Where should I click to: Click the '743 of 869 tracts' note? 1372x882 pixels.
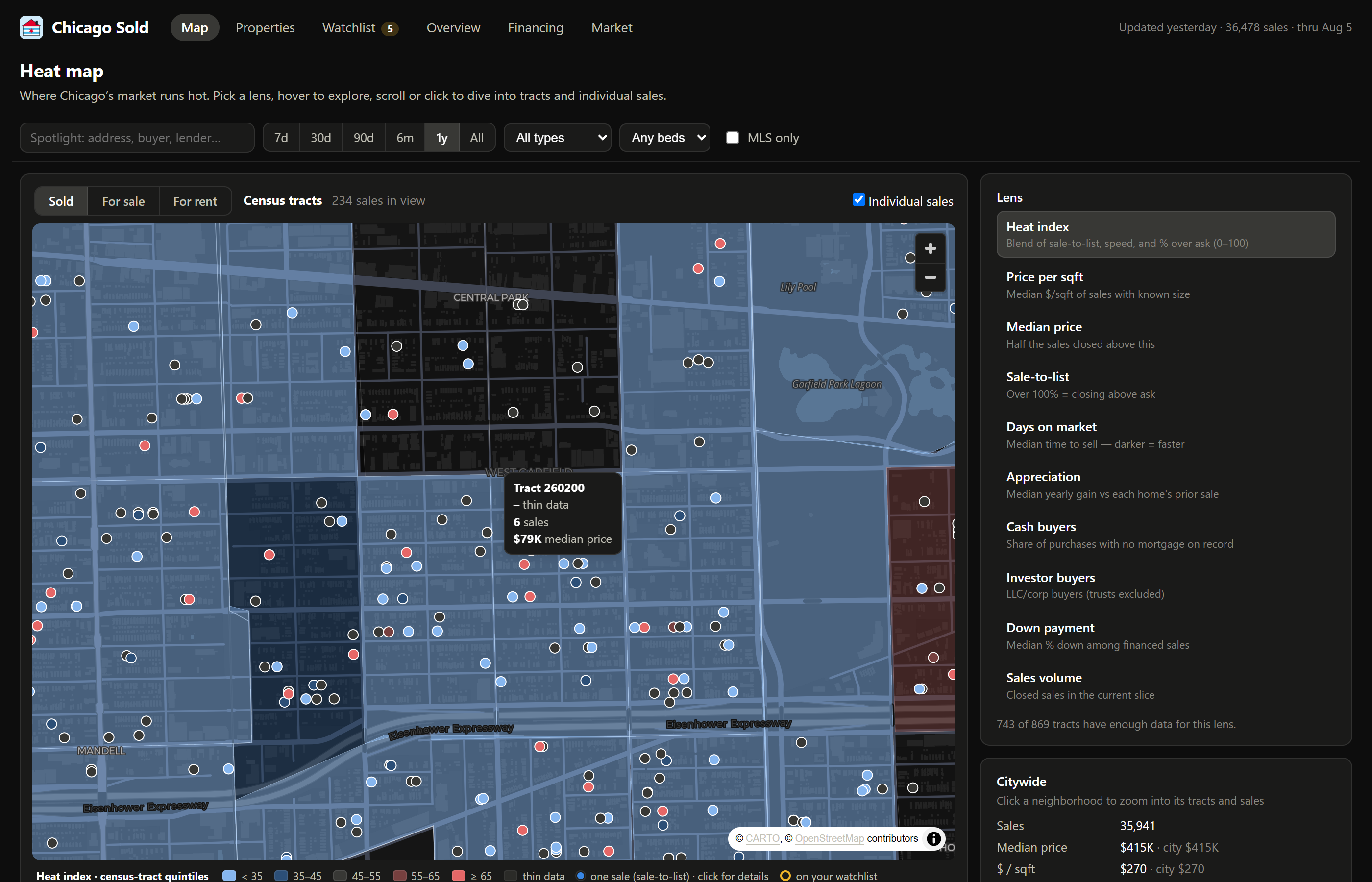coord(1116,724)
